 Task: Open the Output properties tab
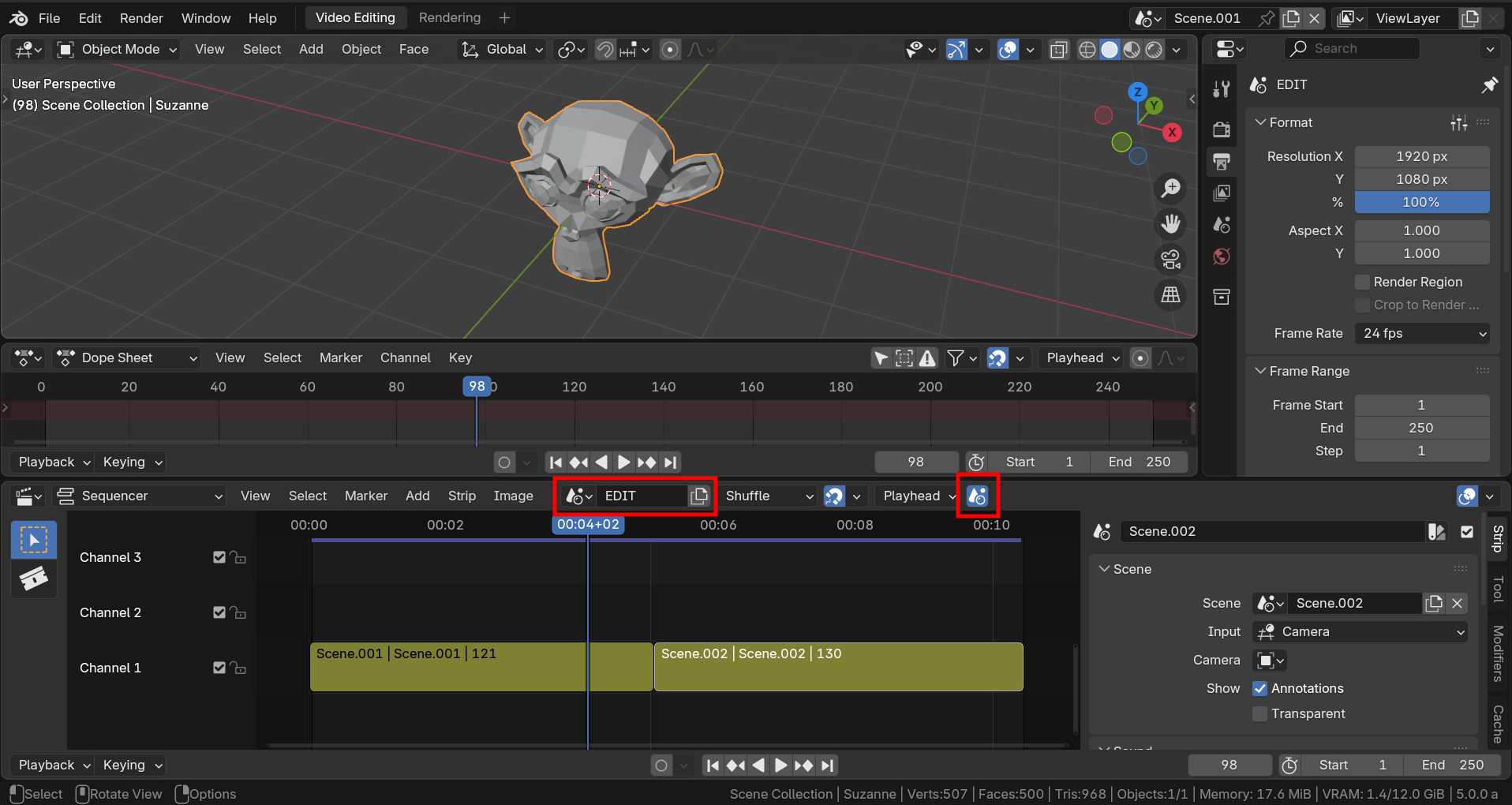click(x=1222, y=162)
